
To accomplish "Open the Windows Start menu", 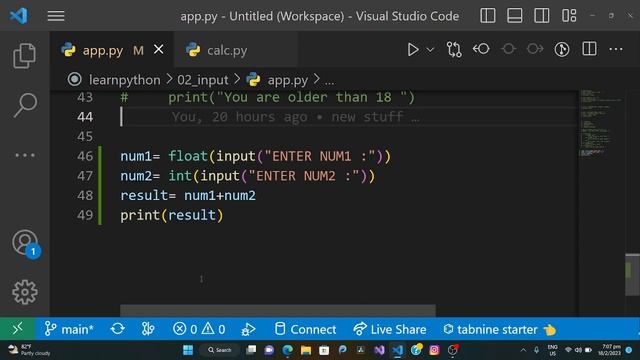I will coord(188,350).
